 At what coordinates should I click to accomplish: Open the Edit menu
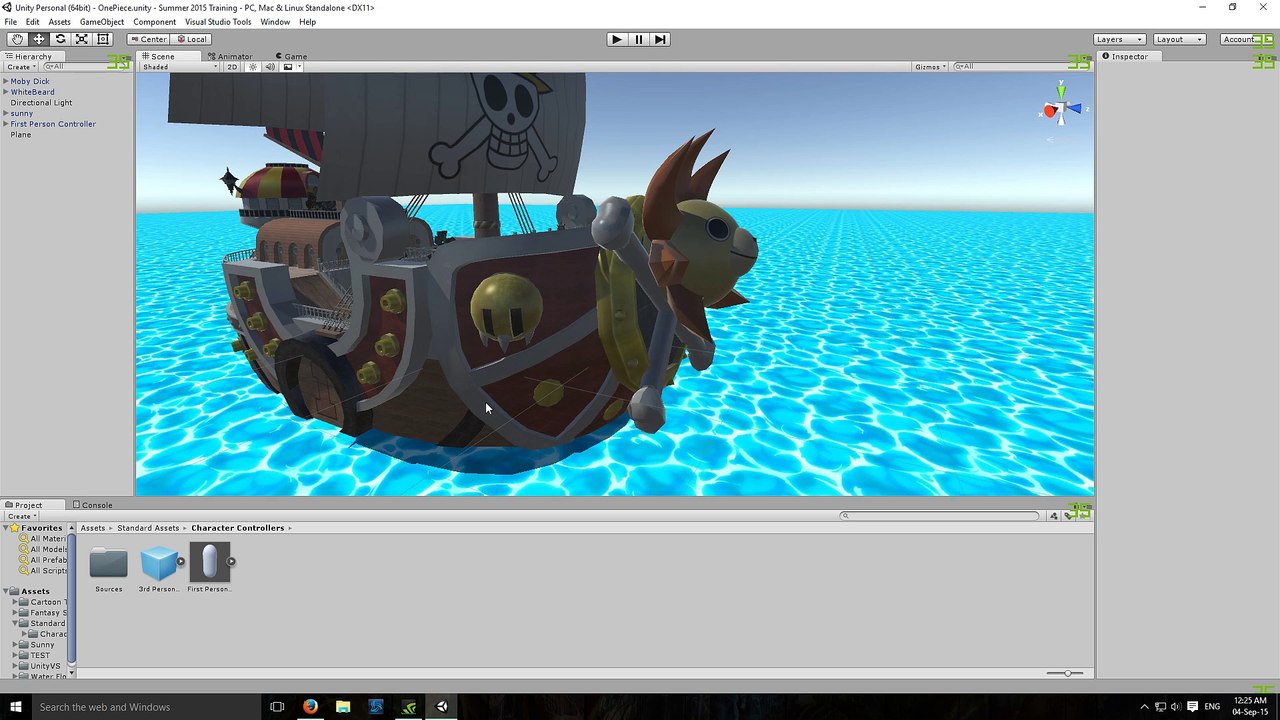point(33,22)
